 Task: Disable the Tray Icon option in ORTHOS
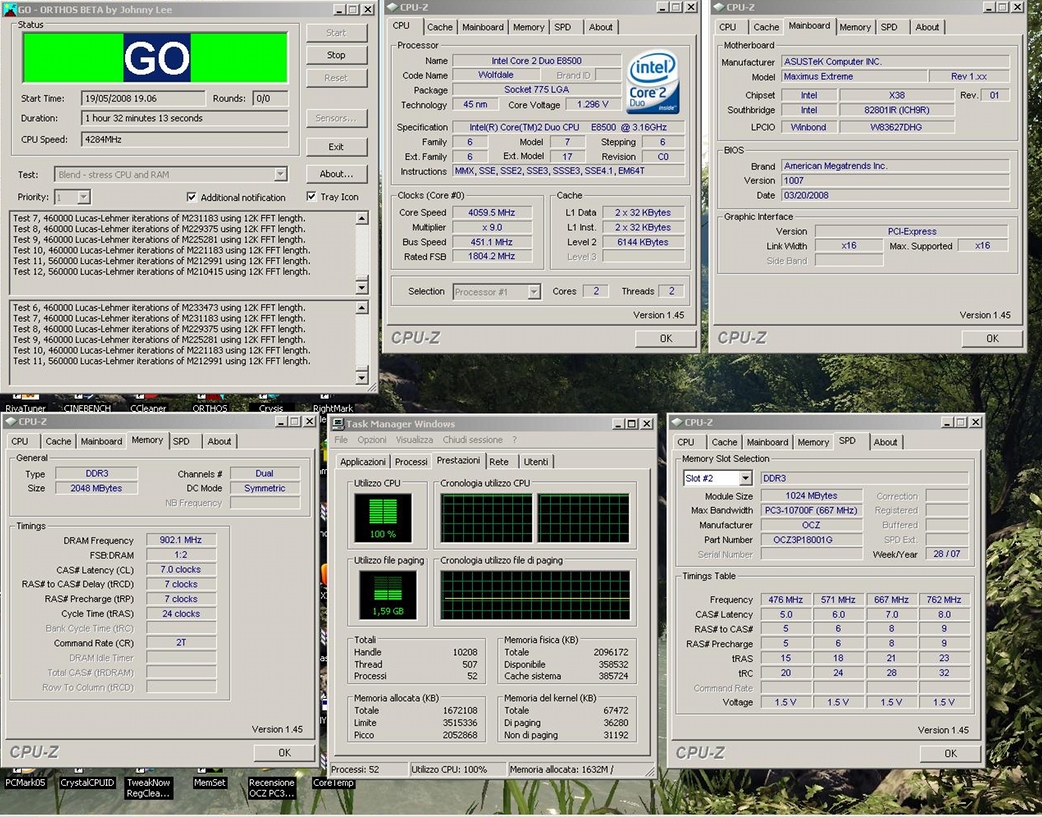point(312,197)
